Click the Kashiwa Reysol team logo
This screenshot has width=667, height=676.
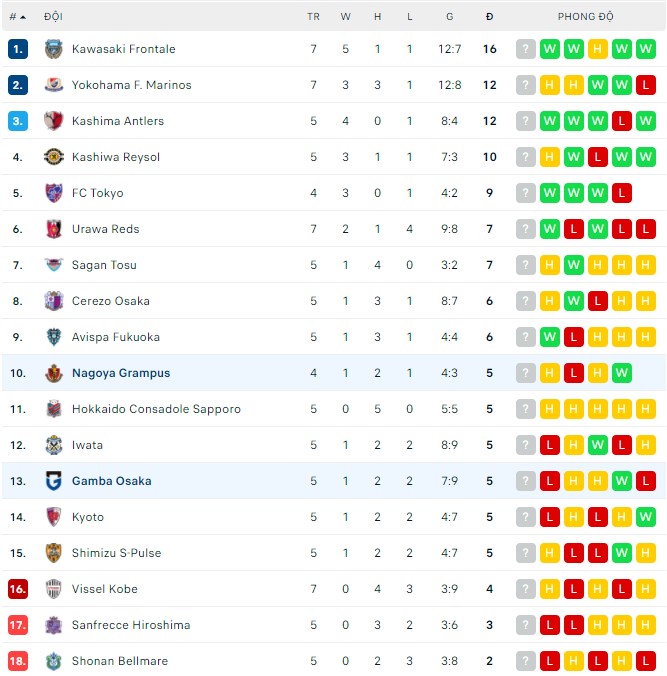tap(53, 157)
